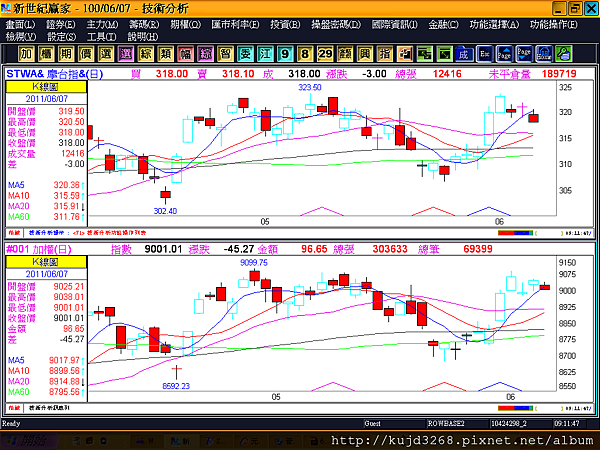600x450 pixels.
Task: Click the 29 toolbar icon
Action: pos(325,54)
